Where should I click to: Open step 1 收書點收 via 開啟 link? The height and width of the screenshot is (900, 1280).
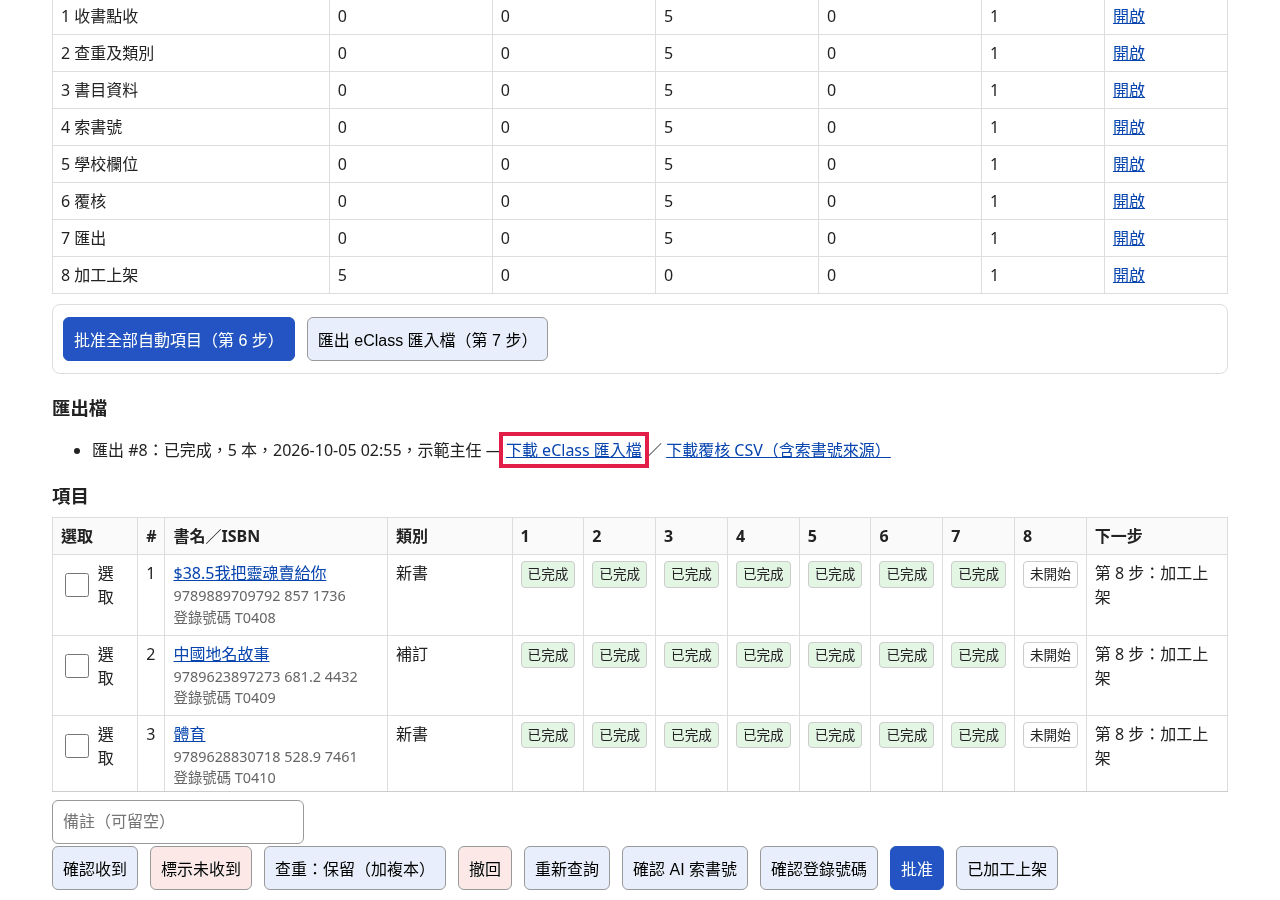(1129, 16)
